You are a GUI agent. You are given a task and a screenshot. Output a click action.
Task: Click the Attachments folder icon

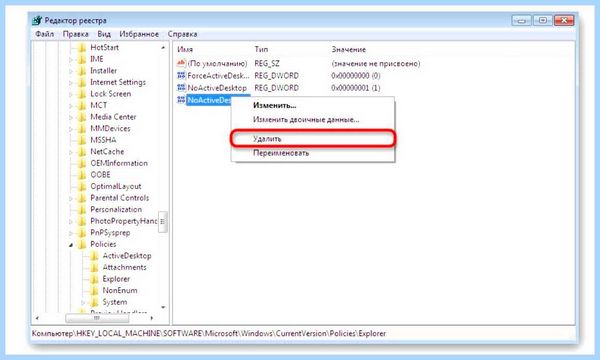94,267
